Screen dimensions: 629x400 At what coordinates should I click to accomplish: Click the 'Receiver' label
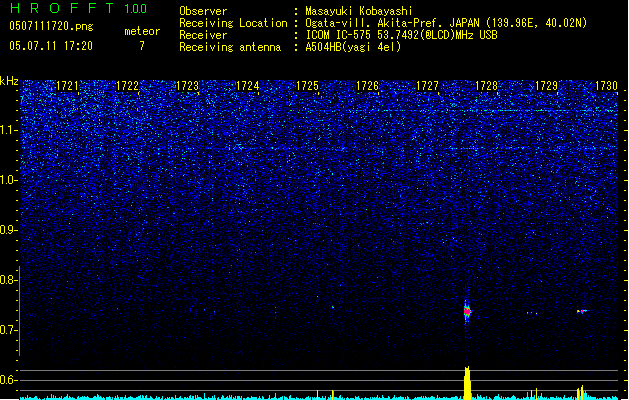203,35
